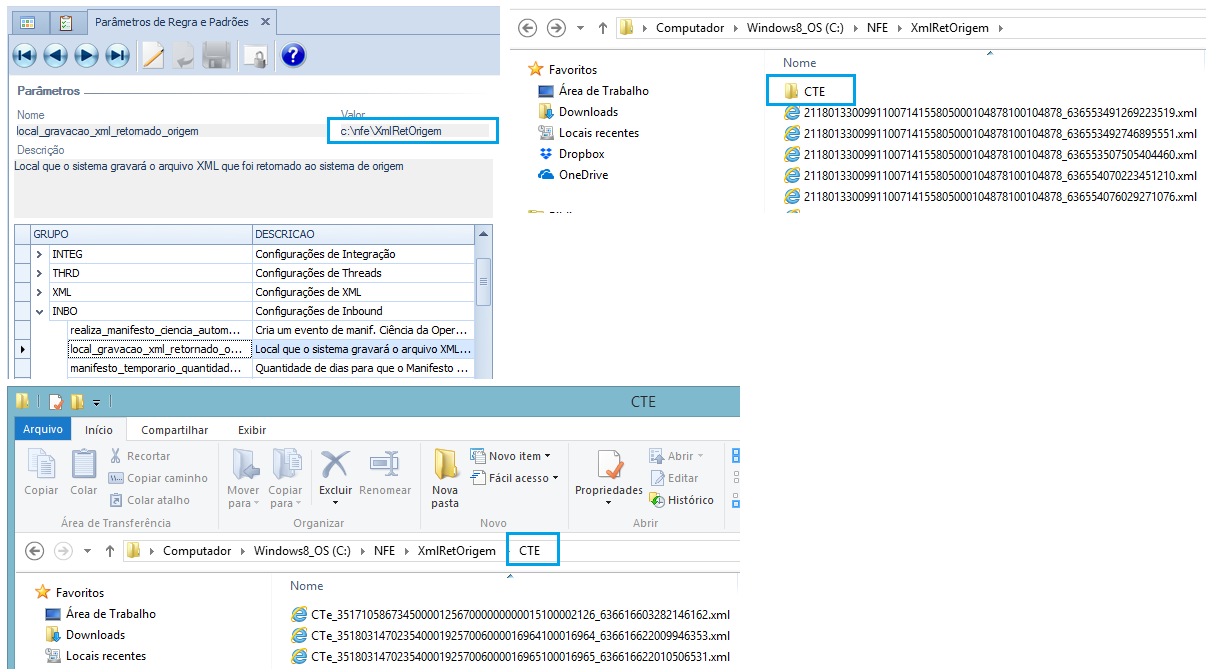Click the pencil edit icon

pos(153,56)
